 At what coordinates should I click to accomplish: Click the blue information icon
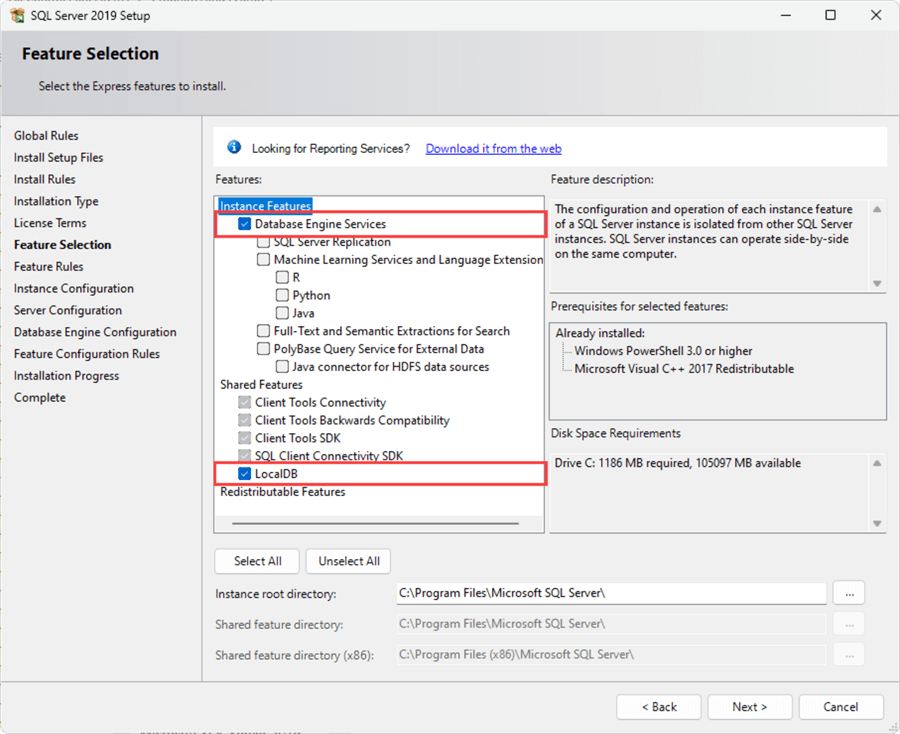tap(234, 147)
